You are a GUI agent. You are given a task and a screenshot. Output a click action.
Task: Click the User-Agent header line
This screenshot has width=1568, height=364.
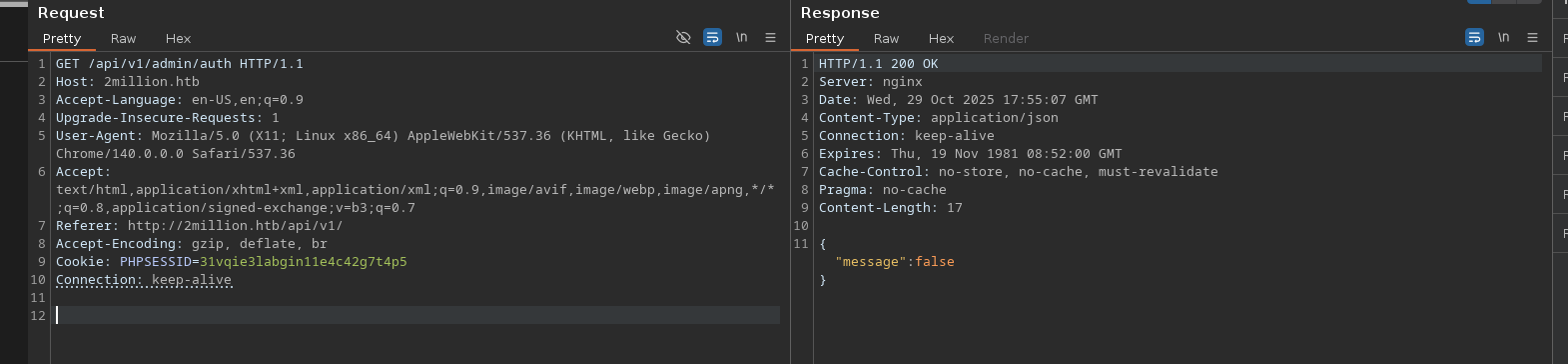point(384,135)
